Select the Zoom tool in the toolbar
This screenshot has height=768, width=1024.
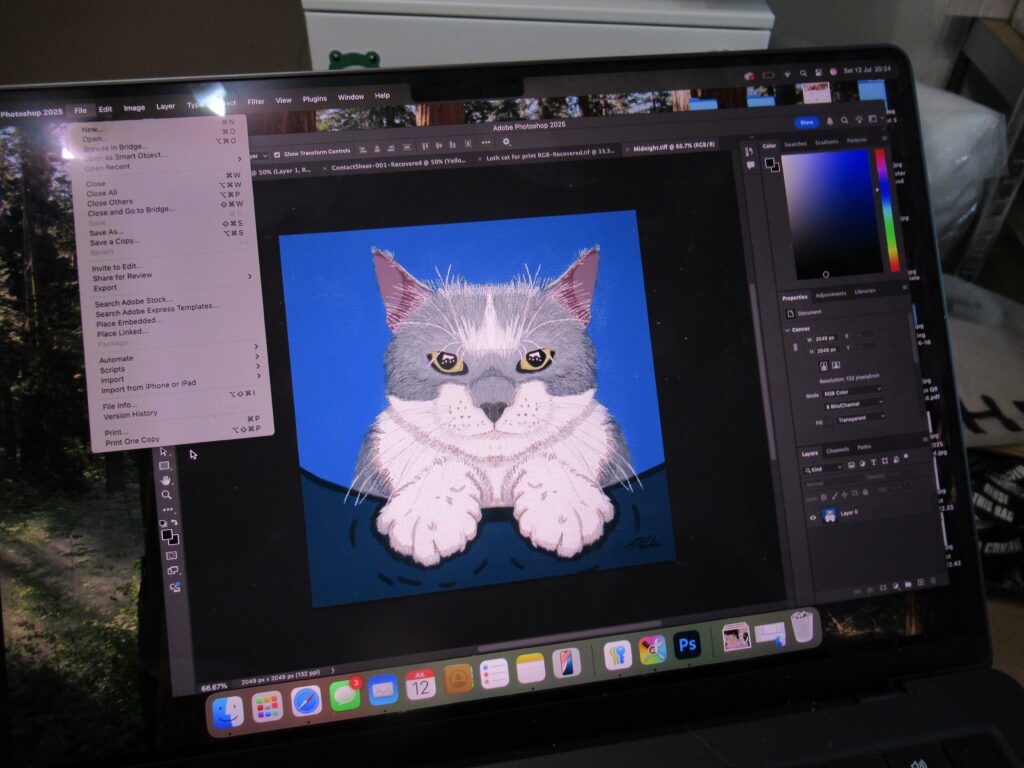pos(167,495)
